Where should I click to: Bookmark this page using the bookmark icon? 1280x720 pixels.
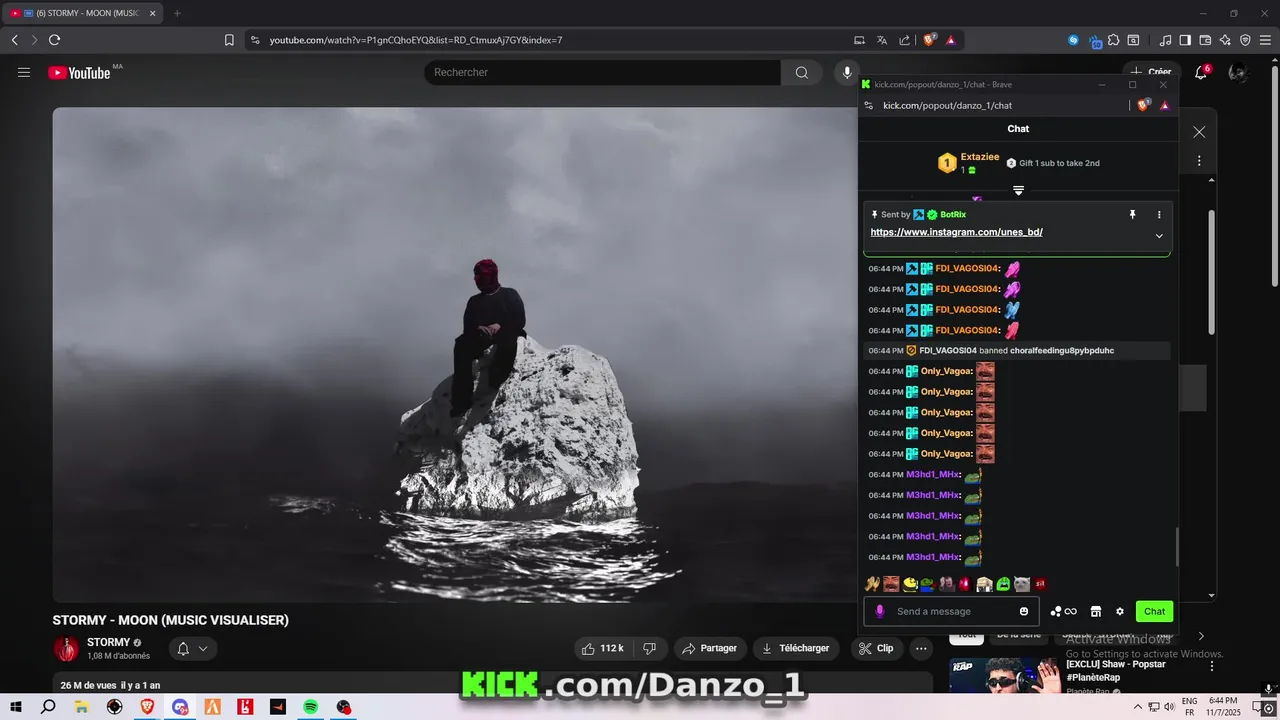tap(229, 40)
